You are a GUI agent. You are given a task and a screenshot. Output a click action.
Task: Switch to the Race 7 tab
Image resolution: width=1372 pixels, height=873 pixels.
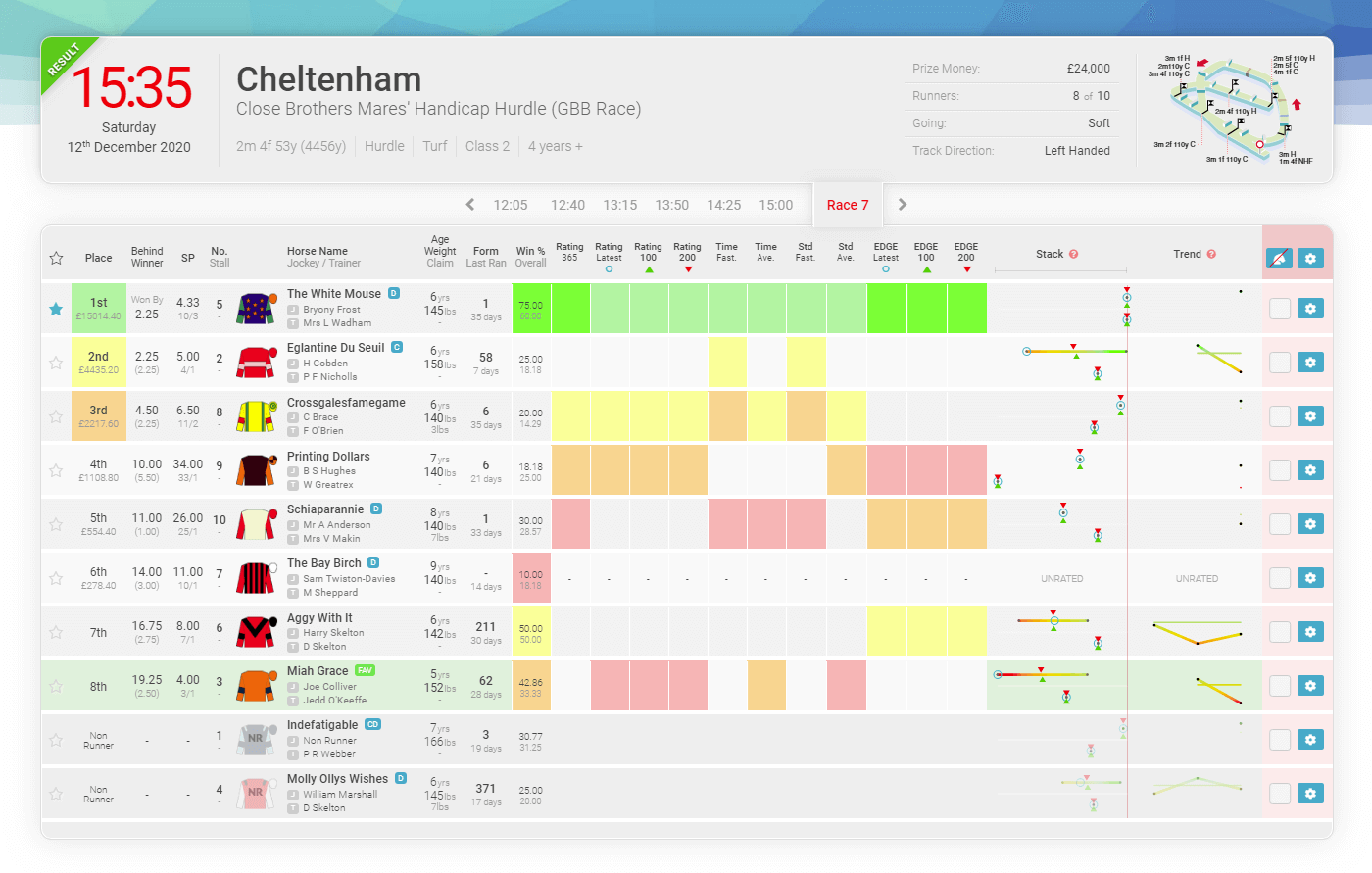click(848, 205)
